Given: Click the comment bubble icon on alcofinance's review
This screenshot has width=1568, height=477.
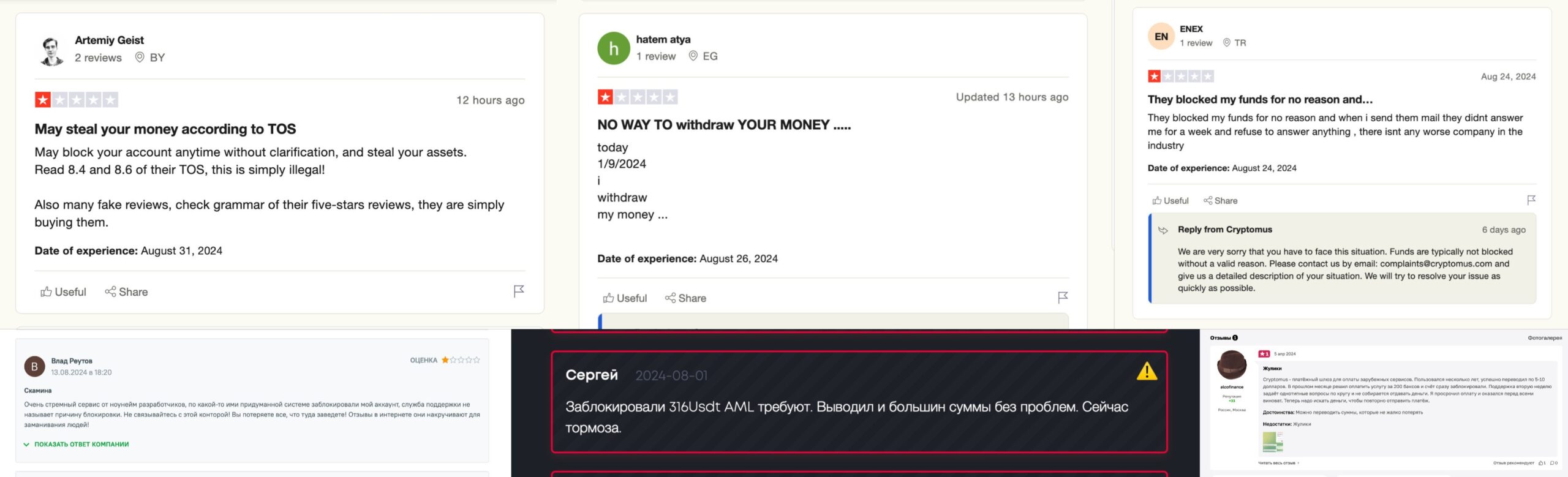Looking at the screenshot, I should click(1553, 463).
